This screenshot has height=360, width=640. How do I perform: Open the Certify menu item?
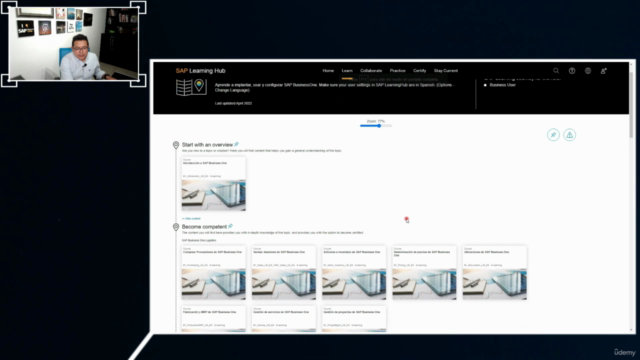click(x=420, y=71)
